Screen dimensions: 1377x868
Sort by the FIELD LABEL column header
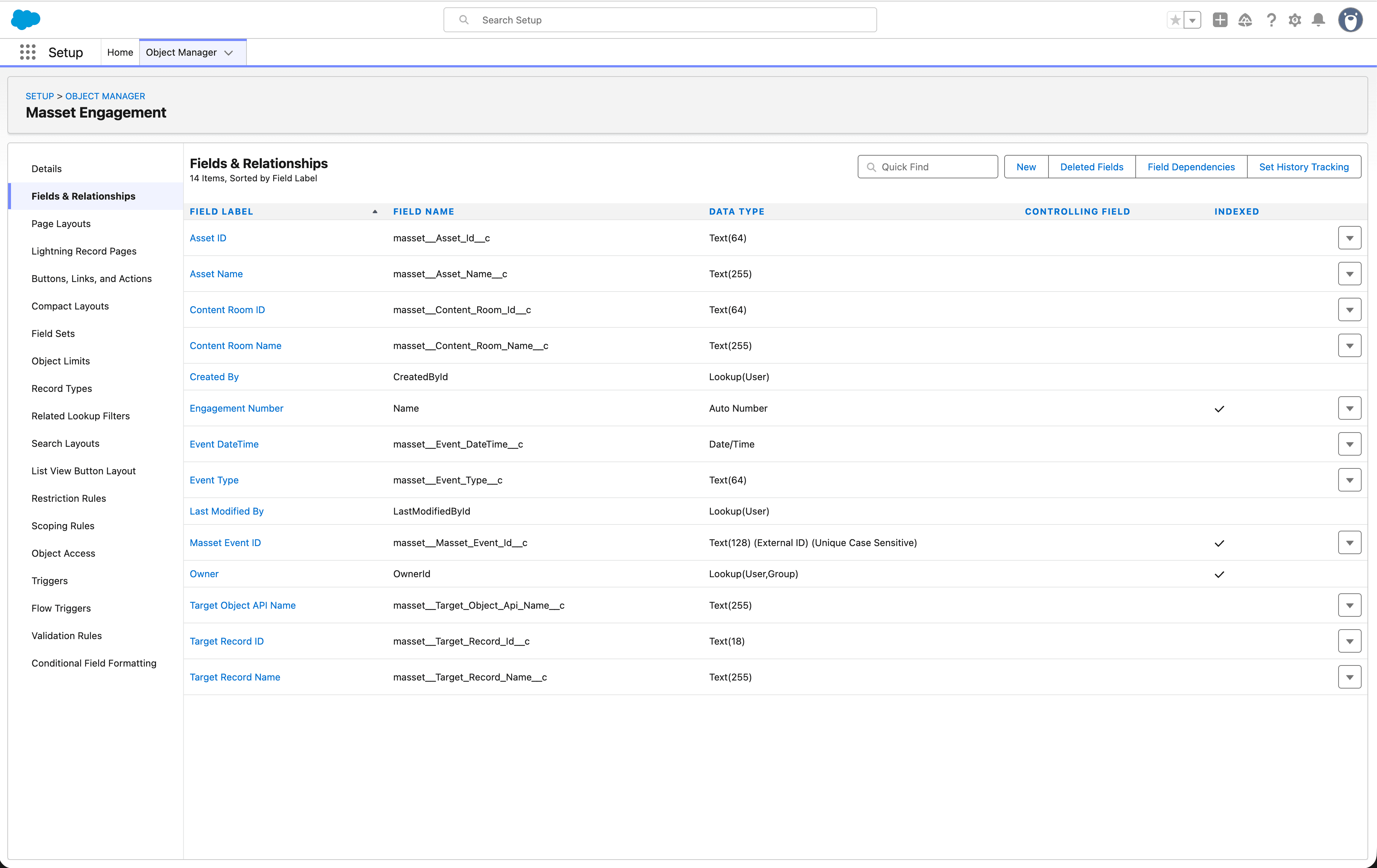click(221, 212)
